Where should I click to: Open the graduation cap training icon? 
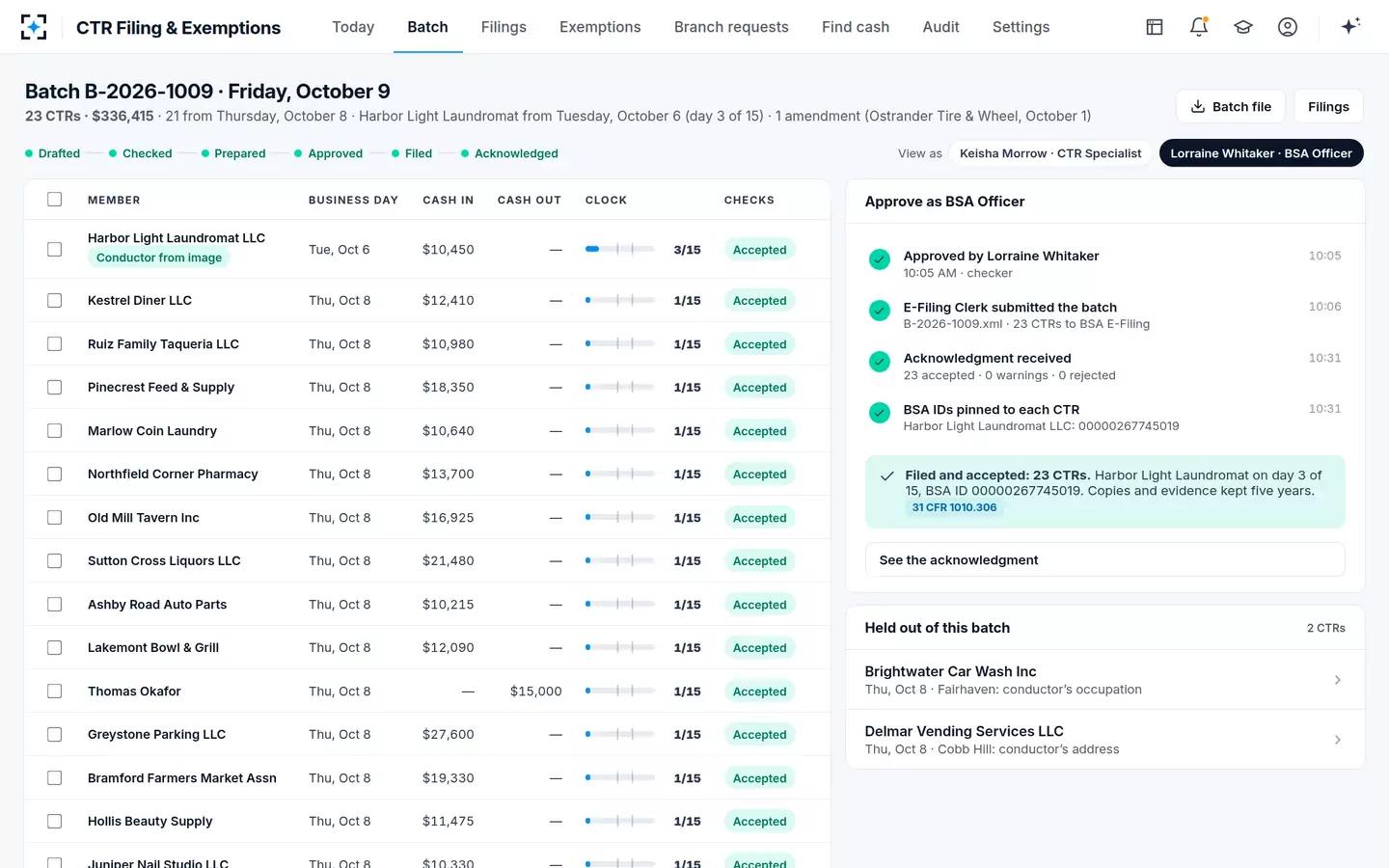click(x=1243, y=27)
